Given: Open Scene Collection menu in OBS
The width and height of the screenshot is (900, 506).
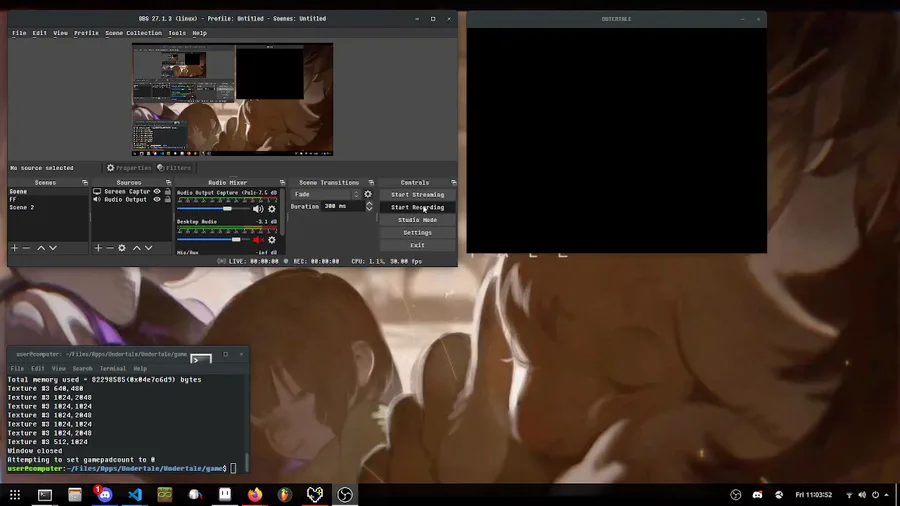Looking at the screenshot, I should [x=134, y=33].
